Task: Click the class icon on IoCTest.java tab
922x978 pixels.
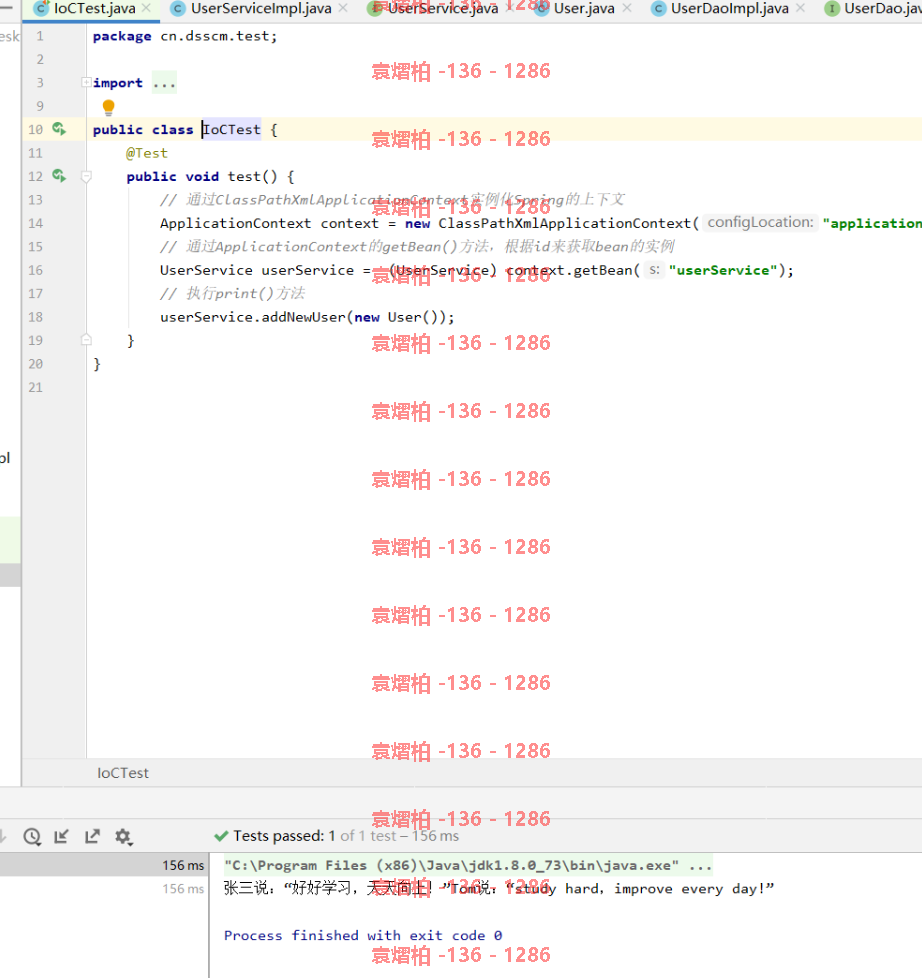Action: tap(41, 8)
